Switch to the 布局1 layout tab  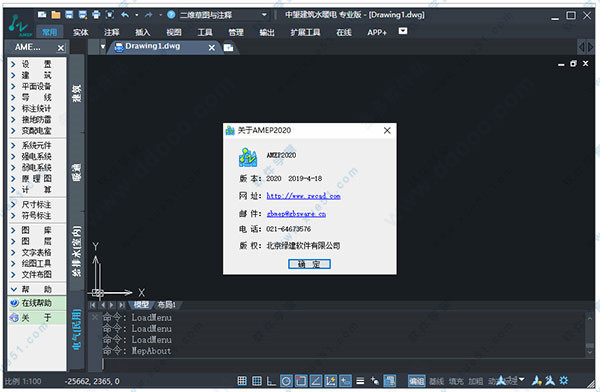(166, 305)
